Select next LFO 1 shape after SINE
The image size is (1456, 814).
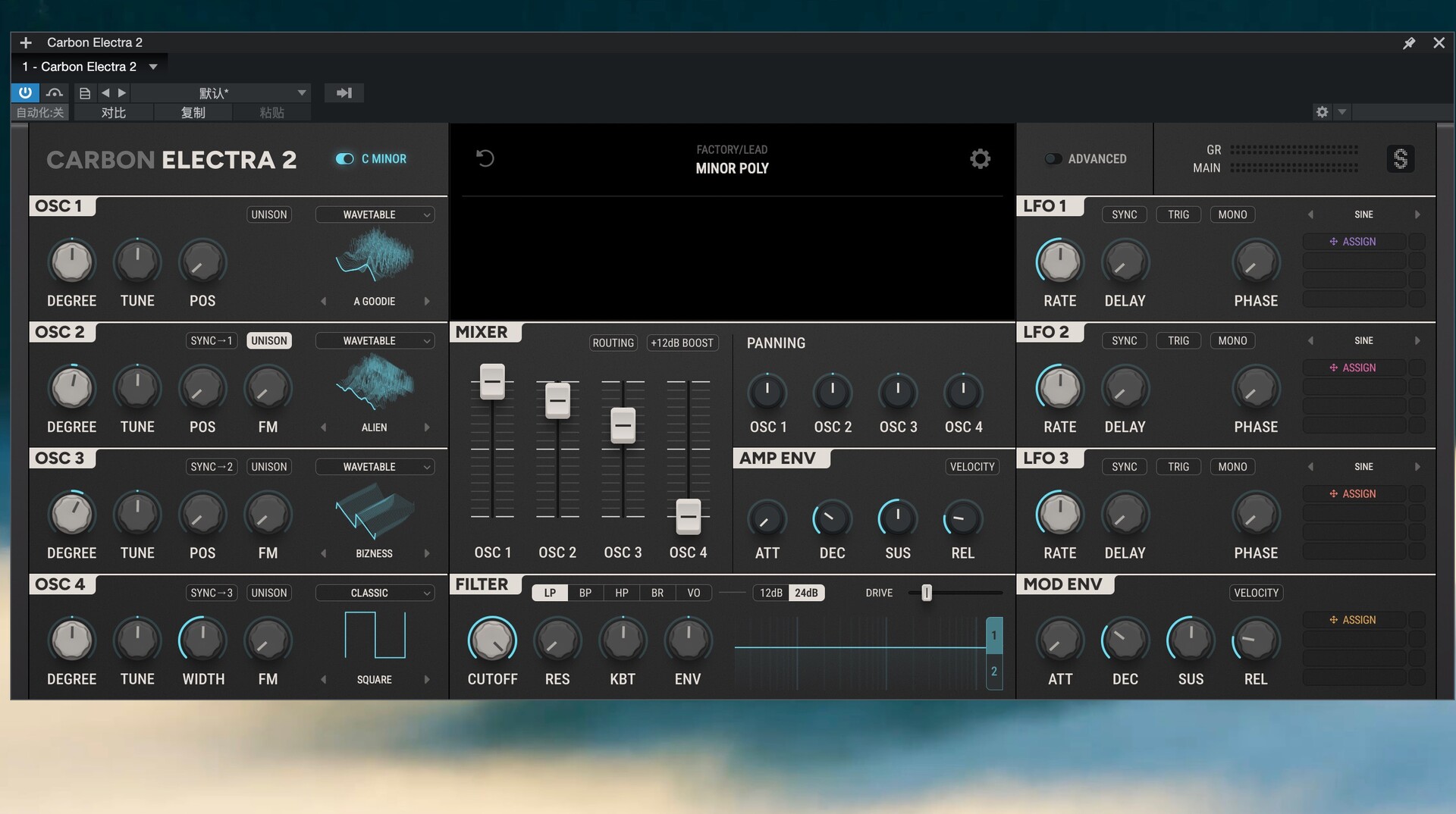click(x=1417, y=214)
